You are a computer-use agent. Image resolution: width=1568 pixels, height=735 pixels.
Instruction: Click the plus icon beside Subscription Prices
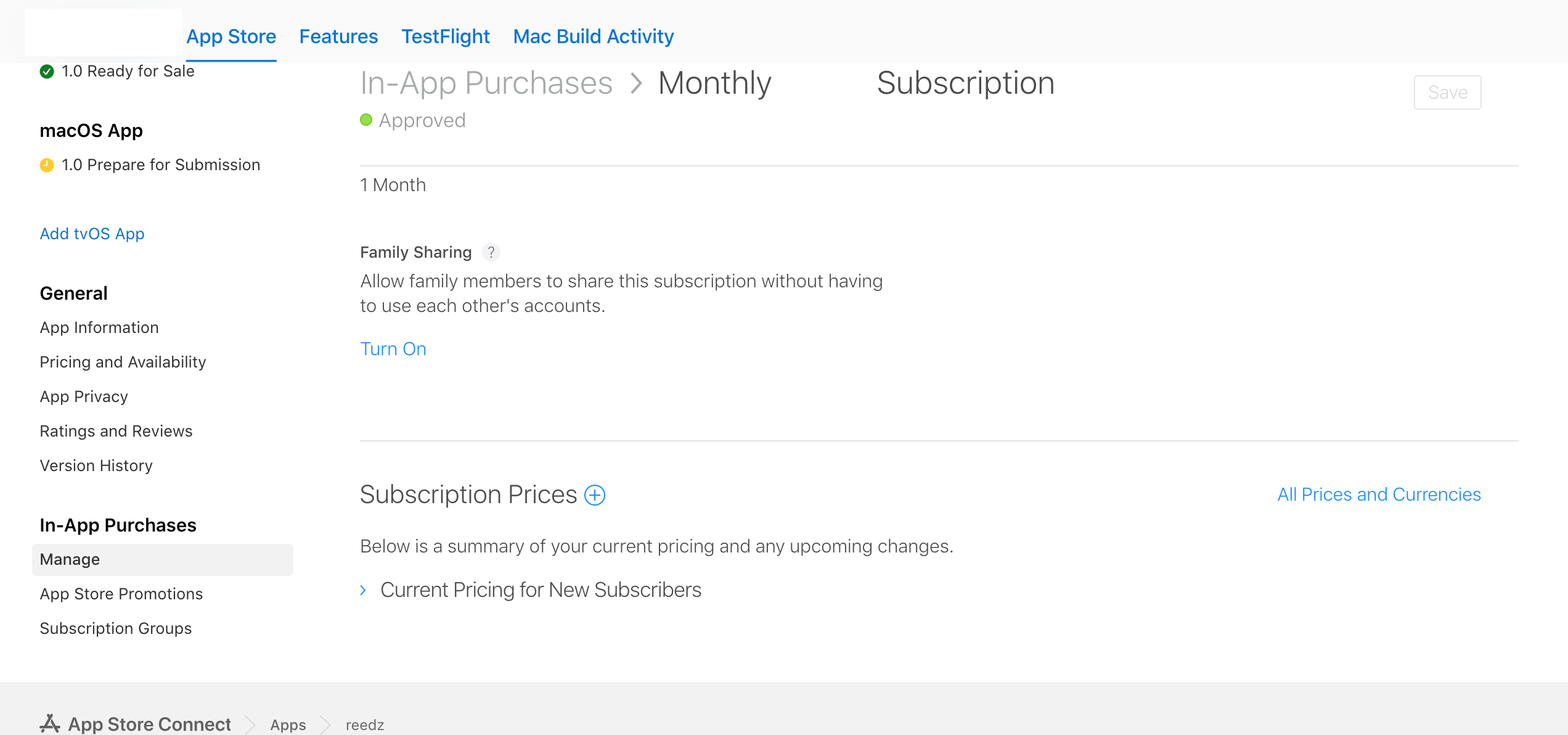pos(595,495)
